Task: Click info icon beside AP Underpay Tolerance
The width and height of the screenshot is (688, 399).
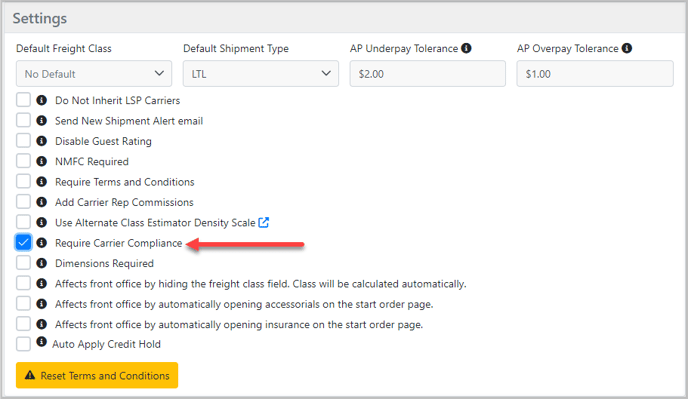Action: (466, 48)
